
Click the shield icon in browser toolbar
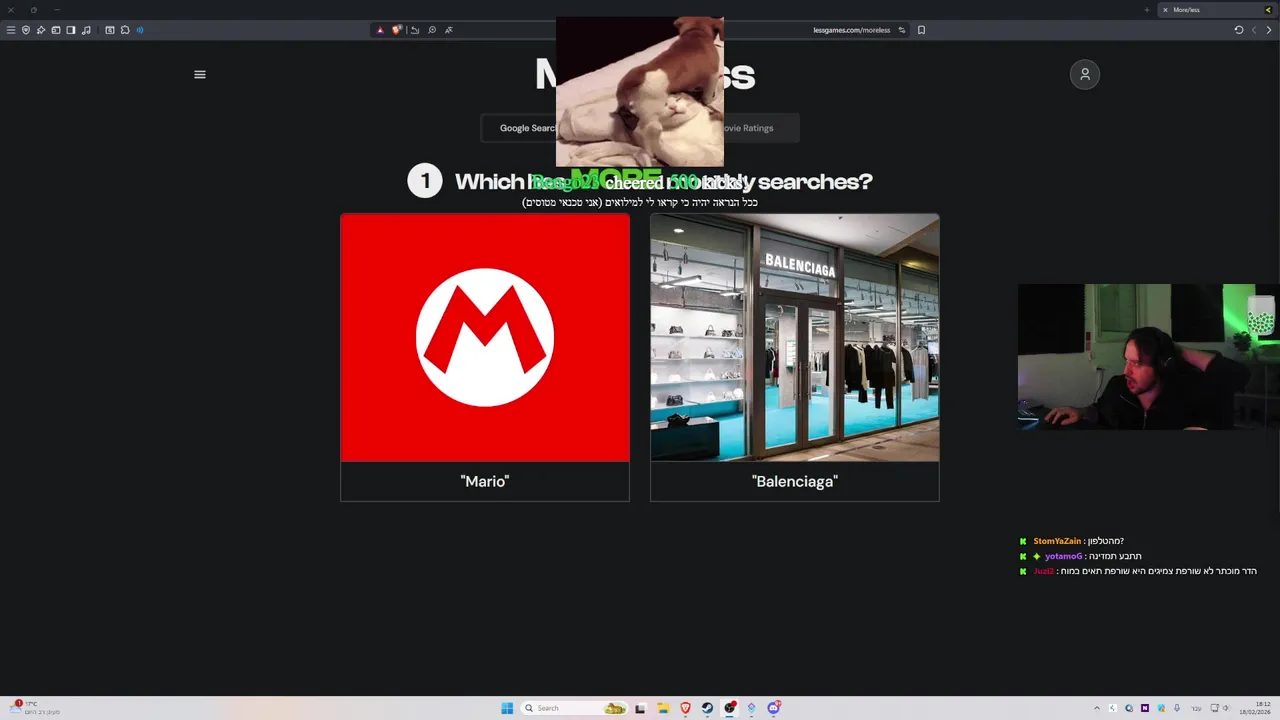26,30
